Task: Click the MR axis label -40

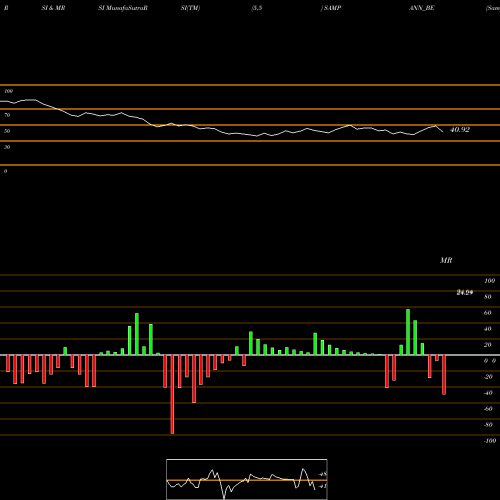Action: 488,393
